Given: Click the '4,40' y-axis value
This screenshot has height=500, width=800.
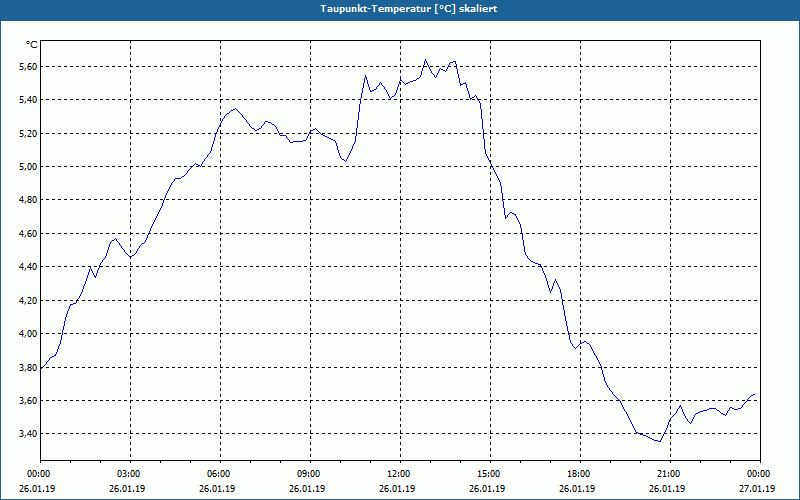Looking at the screenshot, I should (x=28, y=267).
